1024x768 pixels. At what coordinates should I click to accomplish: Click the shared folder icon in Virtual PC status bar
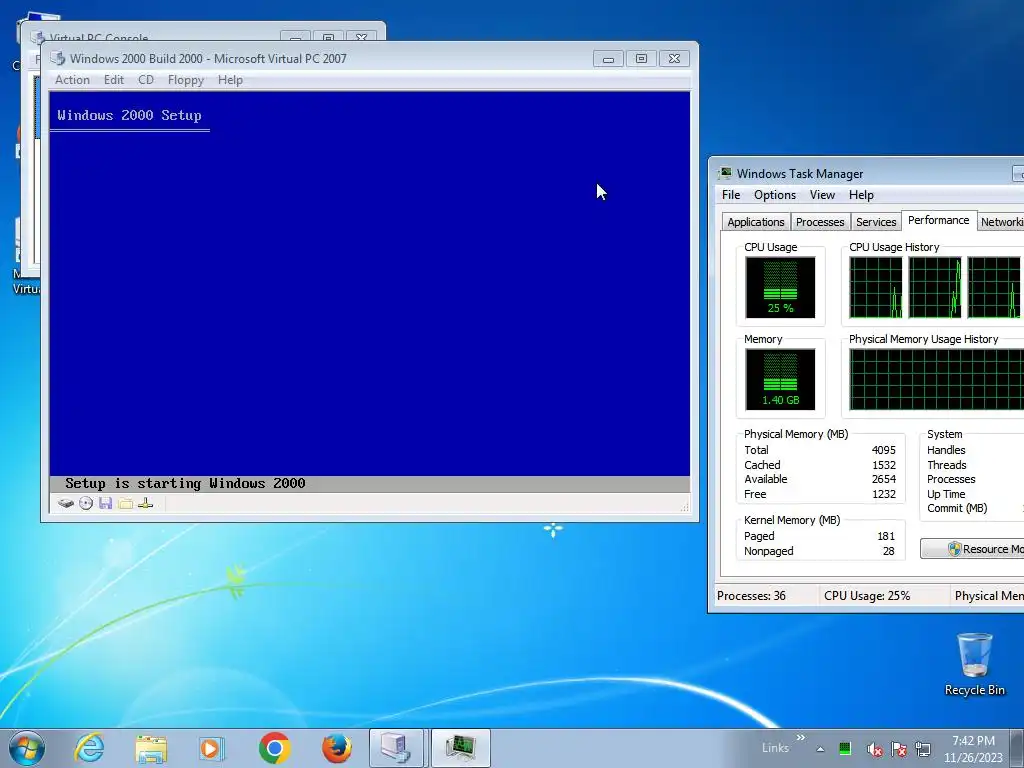tap(125, 503)
